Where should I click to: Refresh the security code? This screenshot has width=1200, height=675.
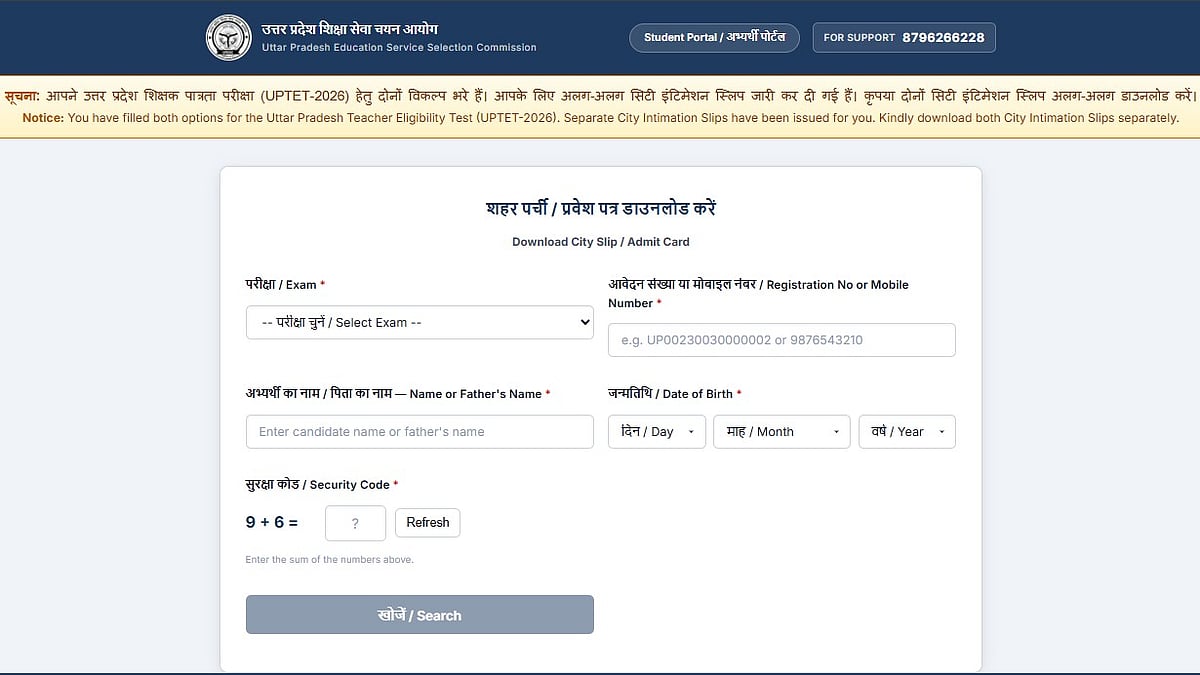pyautogui.click(x=428, y=522)
